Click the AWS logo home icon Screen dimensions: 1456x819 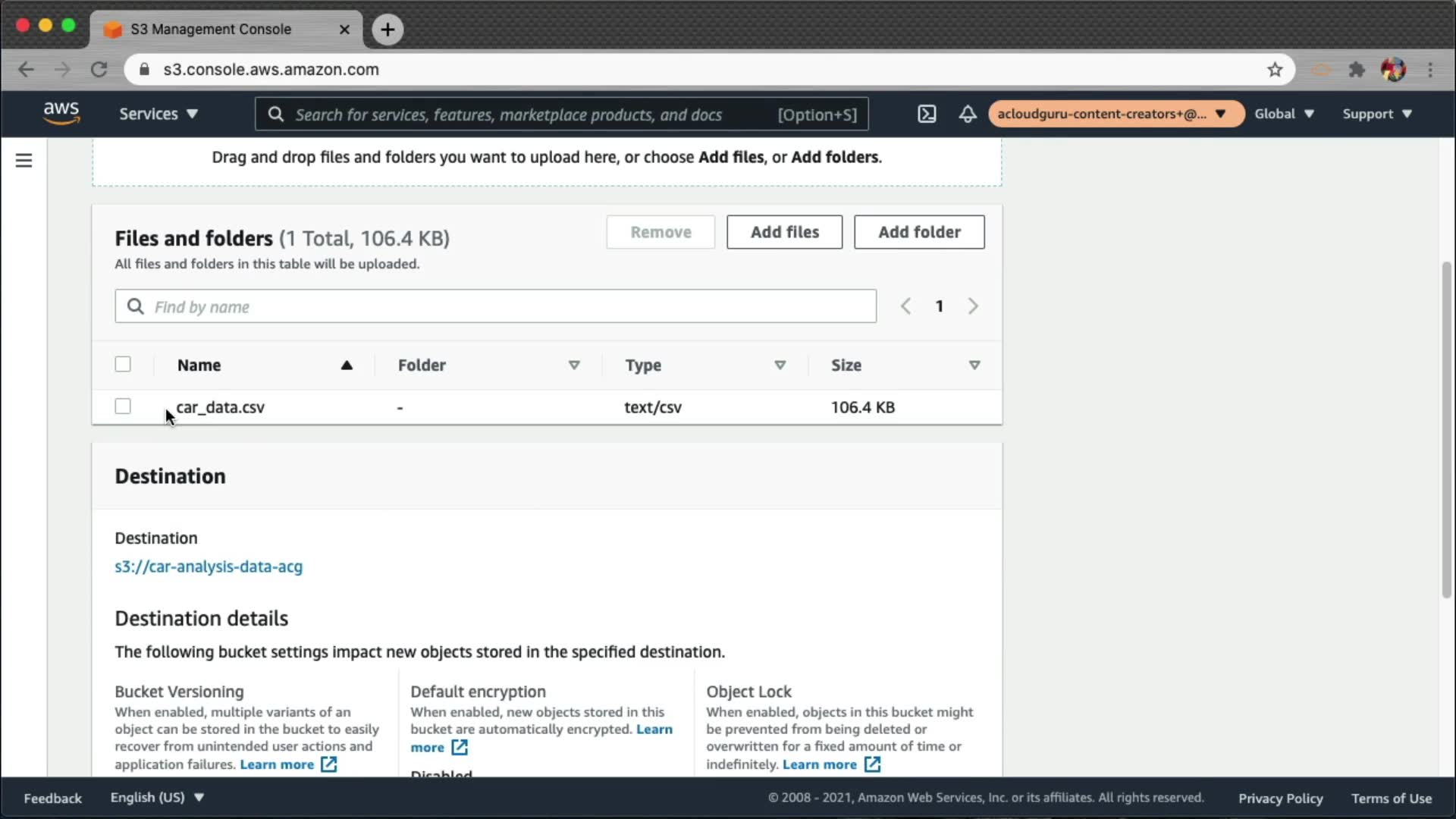pyautogui.click(x=61, y=113)
